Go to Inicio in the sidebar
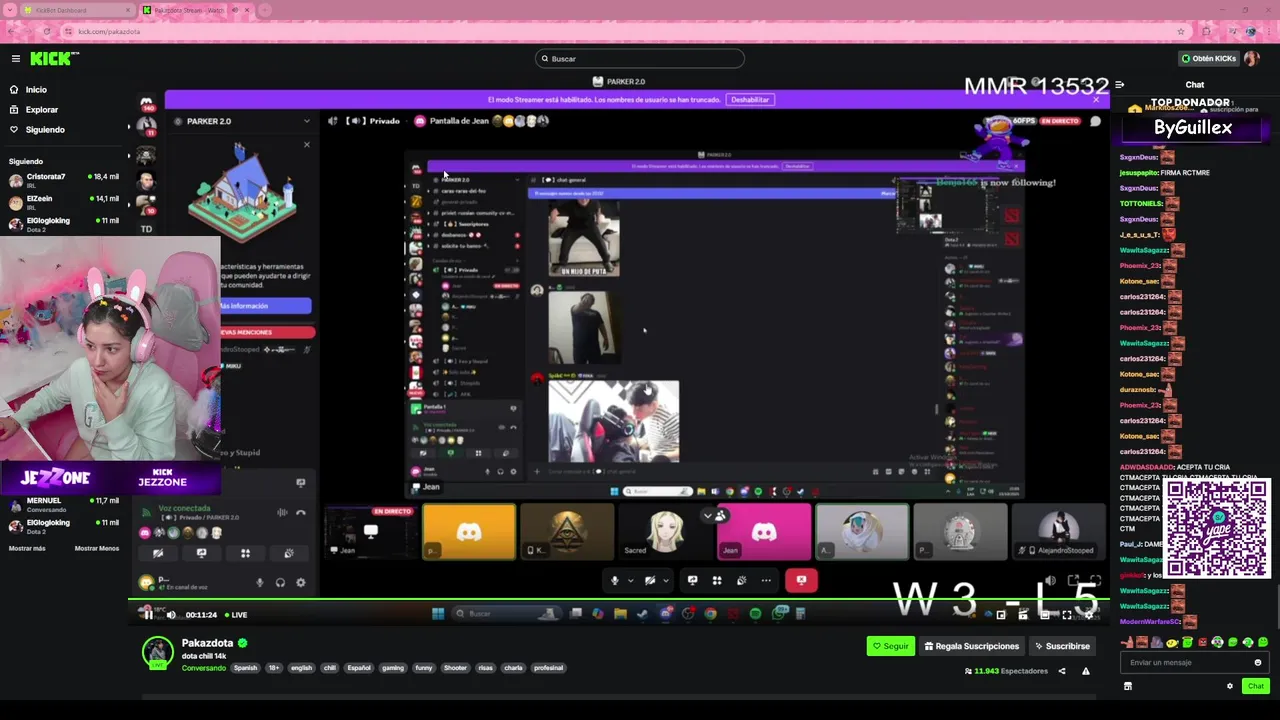The height and width of the screenshot is (720, 1280). (36, 90)
